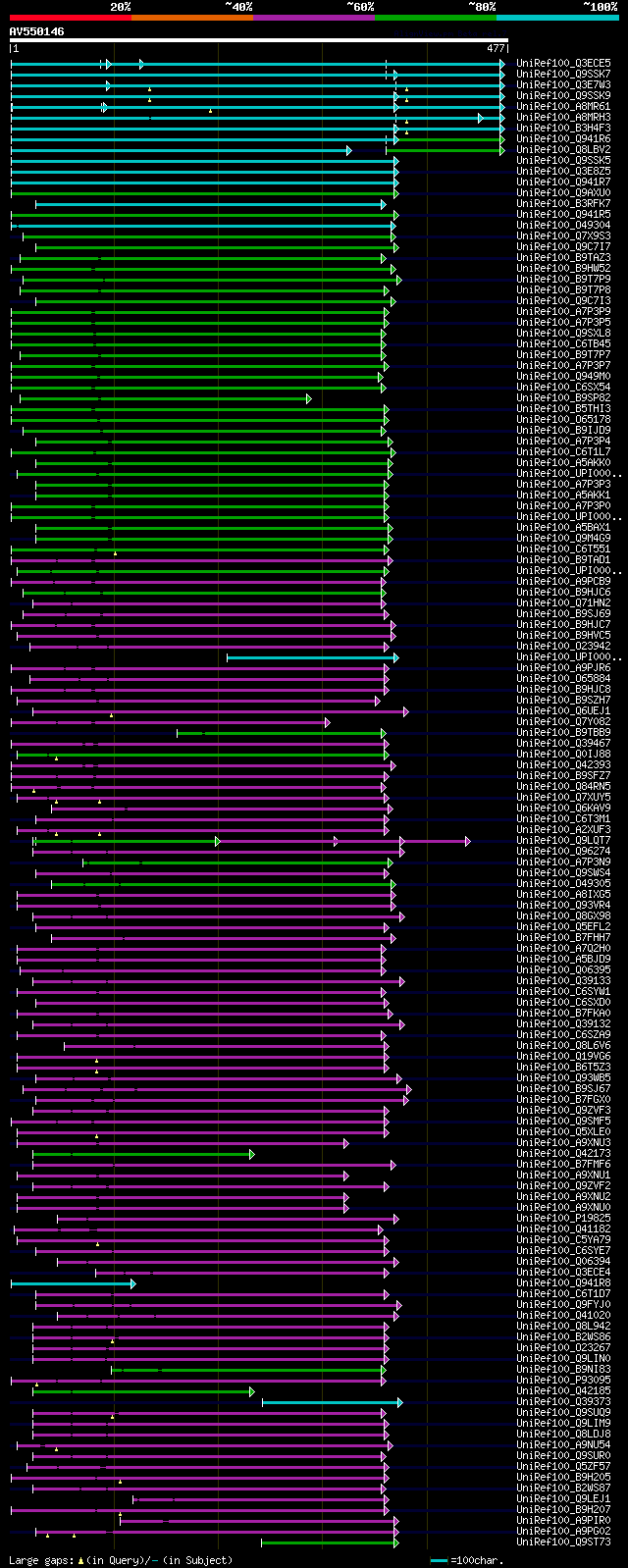Click the cyan =100char. scale bar
The image size is (628, 1568).
click(439, 1560)
